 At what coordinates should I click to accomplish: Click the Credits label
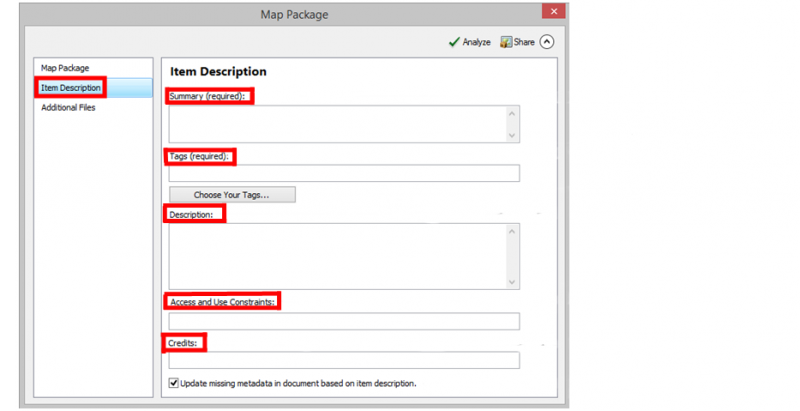click(x=183, y=343)
